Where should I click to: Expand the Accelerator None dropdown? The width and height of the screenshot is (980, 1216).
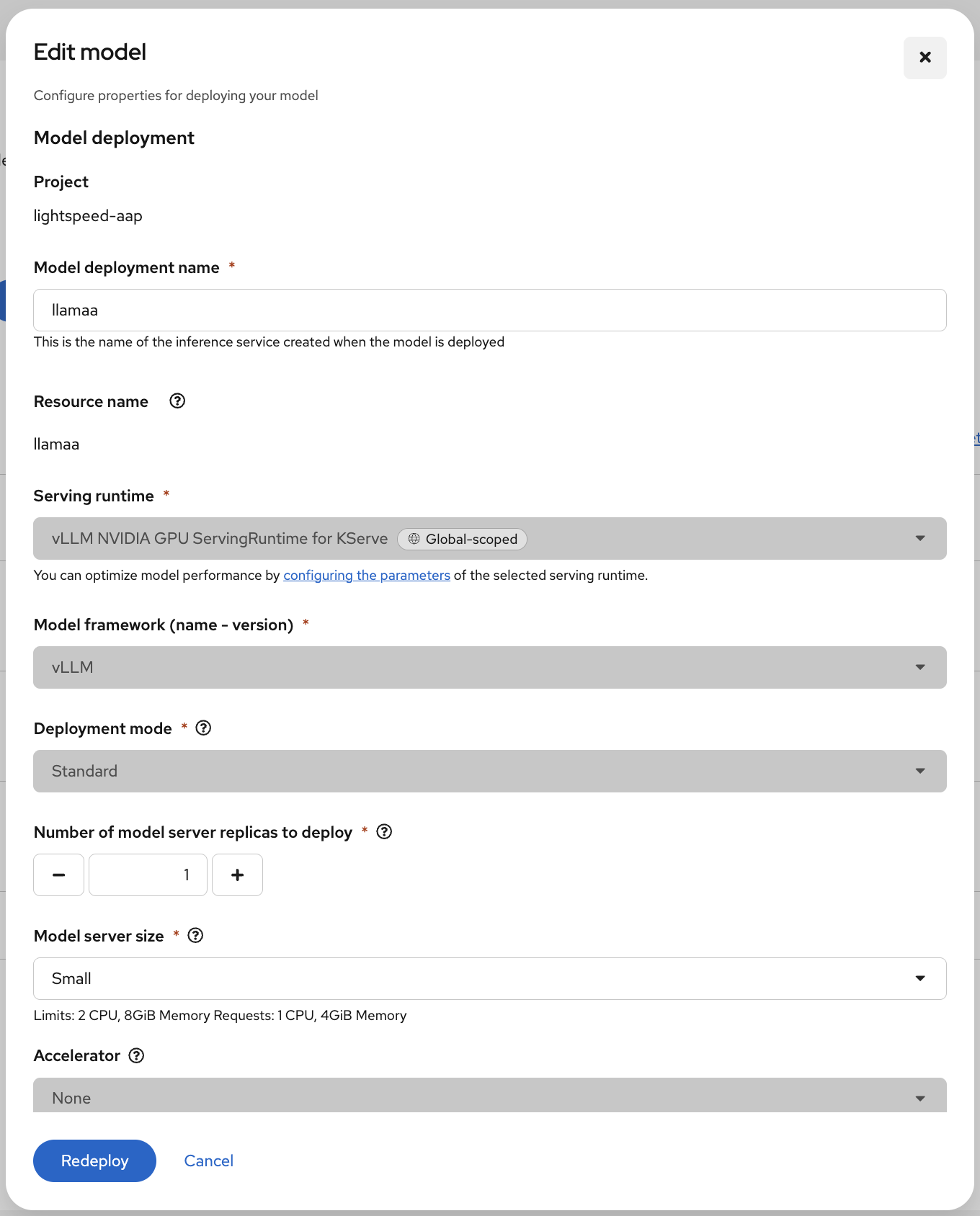tap(489, 1096)
